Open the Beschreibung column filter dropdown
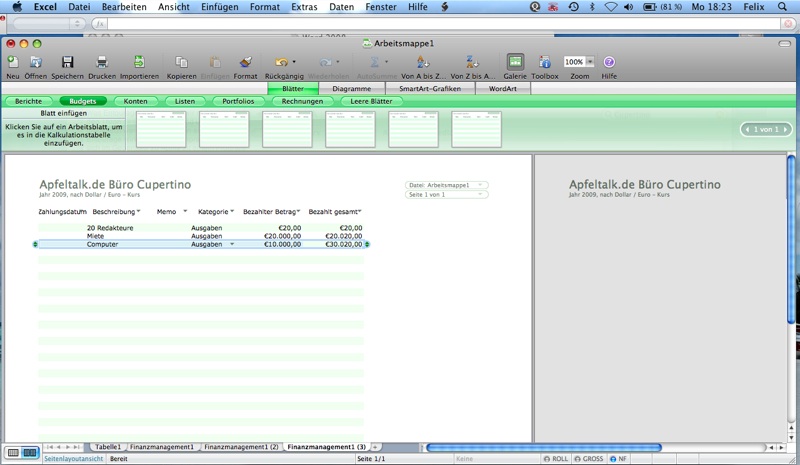The width and height of the screenshot is (800, 465). tap(138, 211)
